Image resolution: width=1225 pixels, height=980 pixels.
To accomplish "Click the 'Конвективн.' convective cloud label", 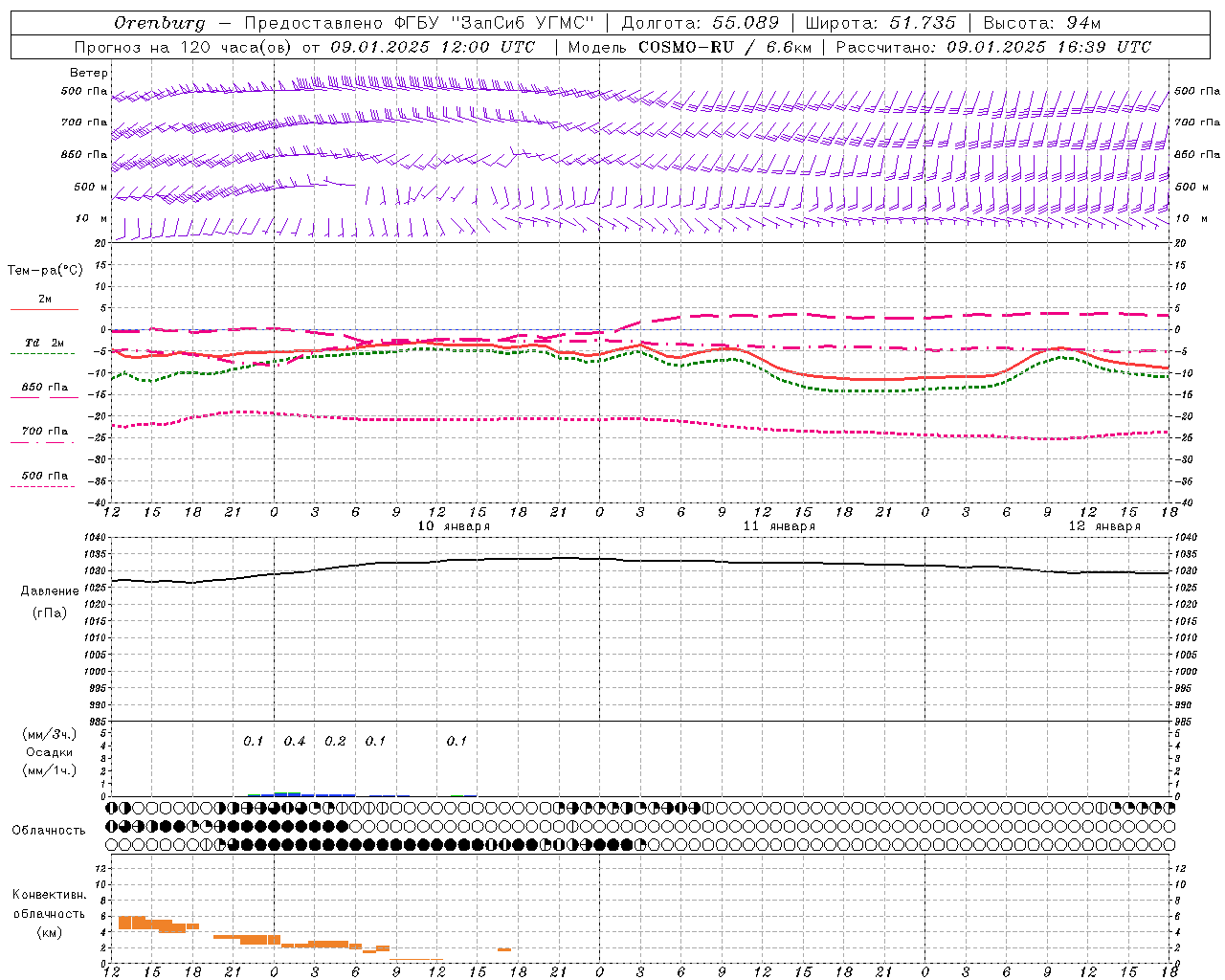I will [50, 894].
